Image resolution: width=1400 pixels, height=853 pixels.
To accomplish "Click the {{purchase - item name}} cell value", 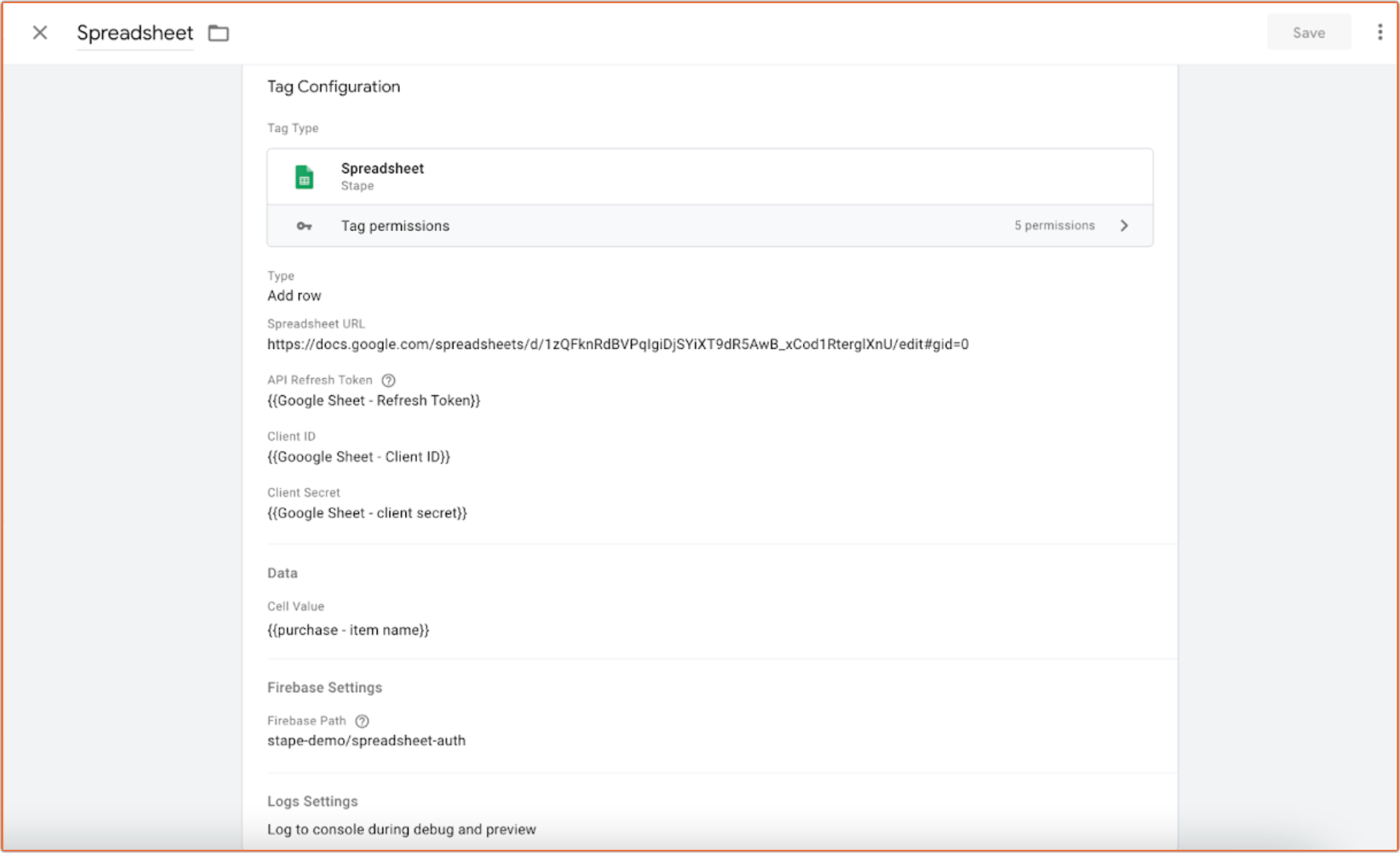I will coord(348,630).
